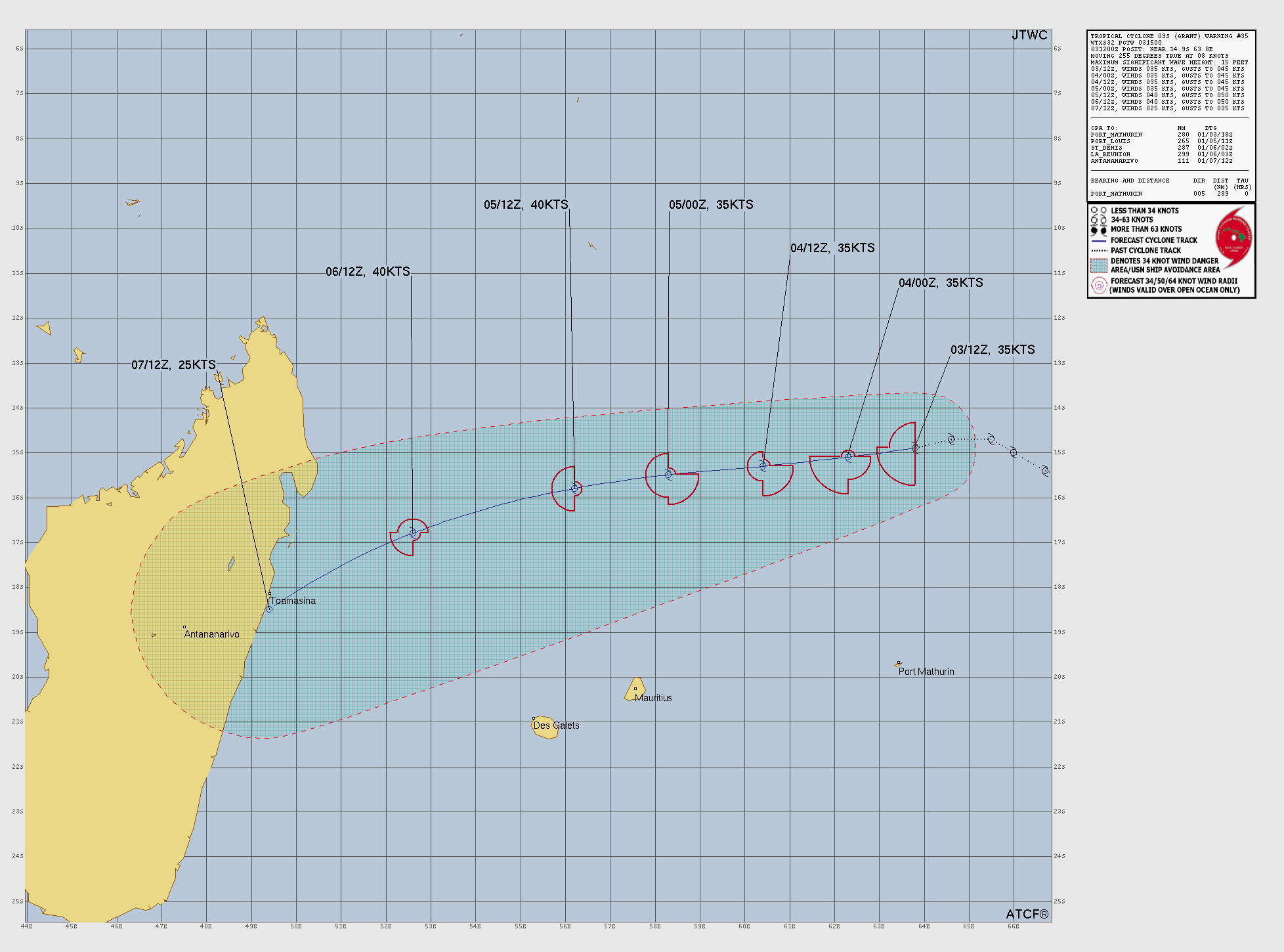Click the Toamasina city marker square

click(x=269, y=594)
